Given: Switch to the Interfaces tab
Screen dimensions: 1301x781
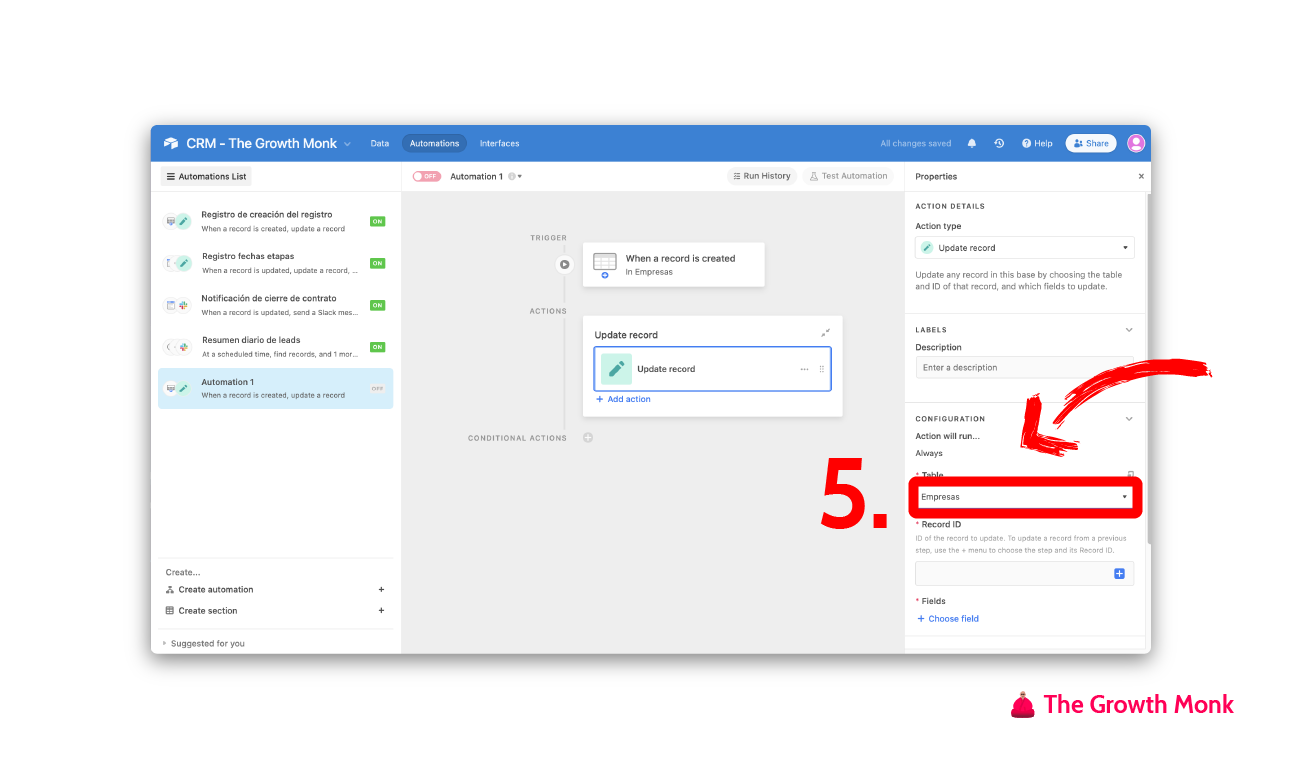Looking at the screenshot, I should [499, 143].
